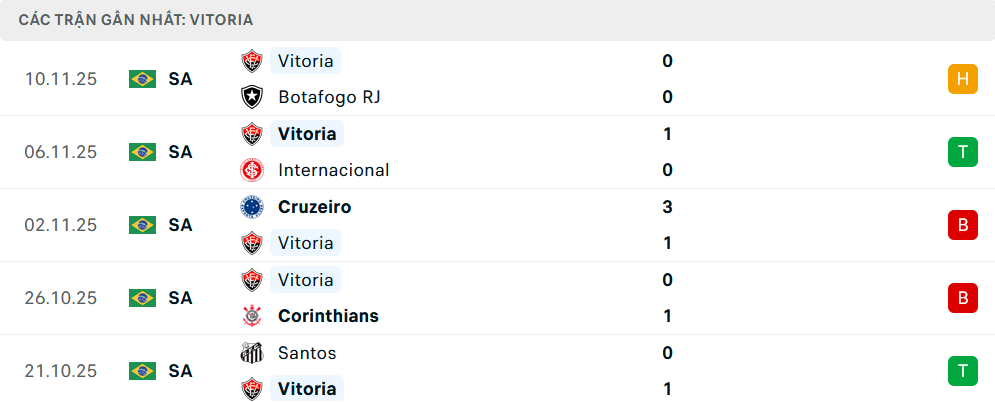995x402 pixels.
Task: Click Brazil flag in the 21.10.25 row
Action: point(143,371)
